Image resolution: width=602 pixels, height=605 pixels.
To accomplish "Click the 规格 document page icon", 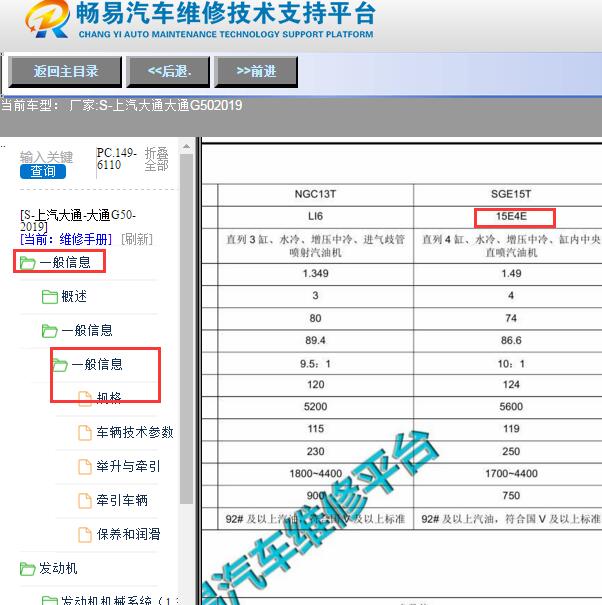I will click(x=85, y=399).
